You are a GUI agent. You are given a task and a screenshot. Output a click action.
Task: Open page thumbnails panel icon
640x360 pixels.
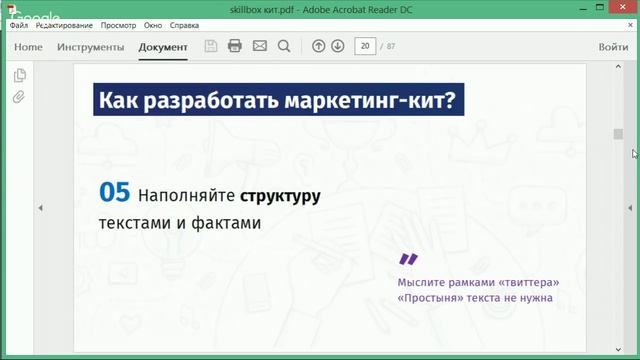click(x=20, y=75)
